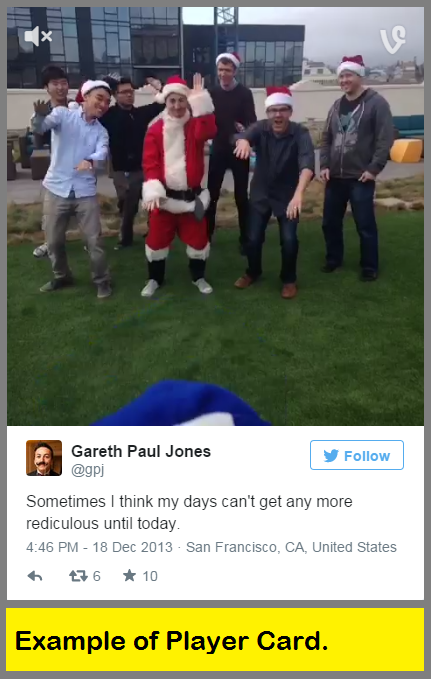Retweet using the retweet arrows icon
Viewport: 431px width, 679px height.
point(78,576)
